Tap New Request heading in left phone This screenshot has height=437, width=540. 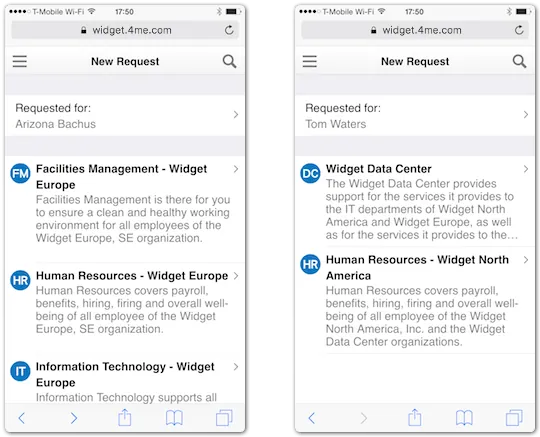[x=125, y=61]
